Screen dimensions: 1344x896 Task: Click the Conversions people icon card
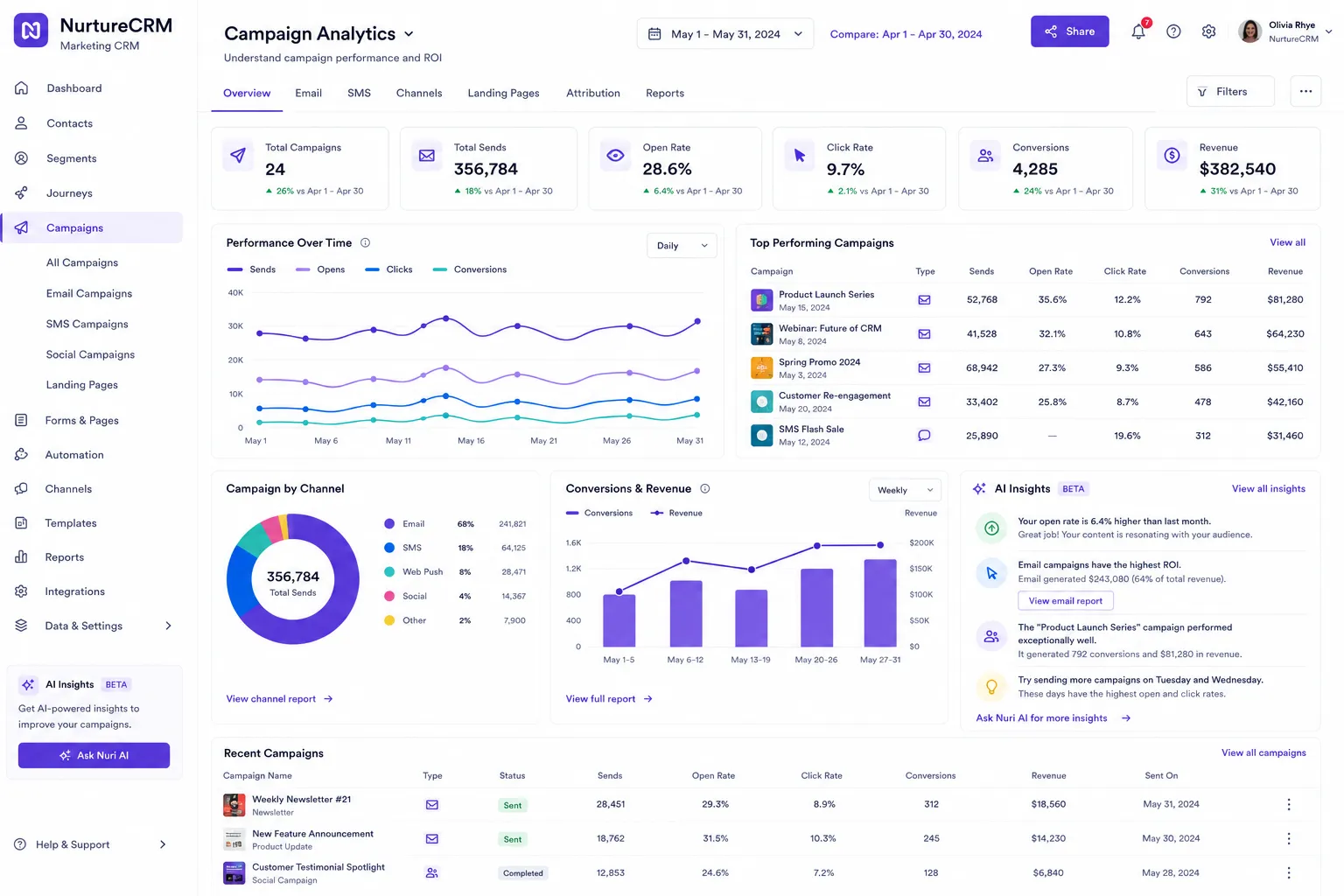click(x=985, y=156)
